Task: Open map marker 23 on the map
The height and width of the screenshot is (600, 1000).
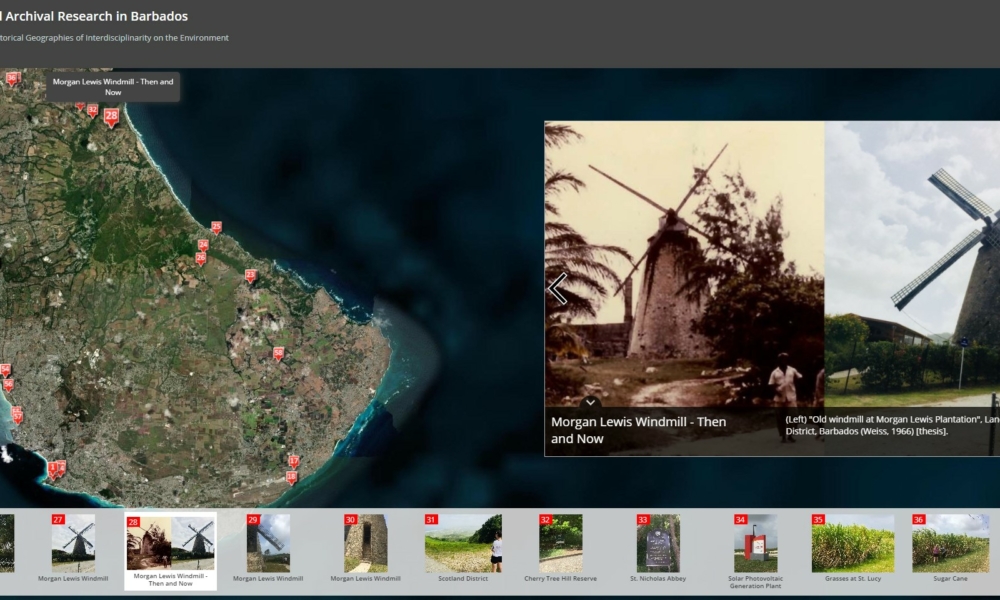Action: [250, 275]
